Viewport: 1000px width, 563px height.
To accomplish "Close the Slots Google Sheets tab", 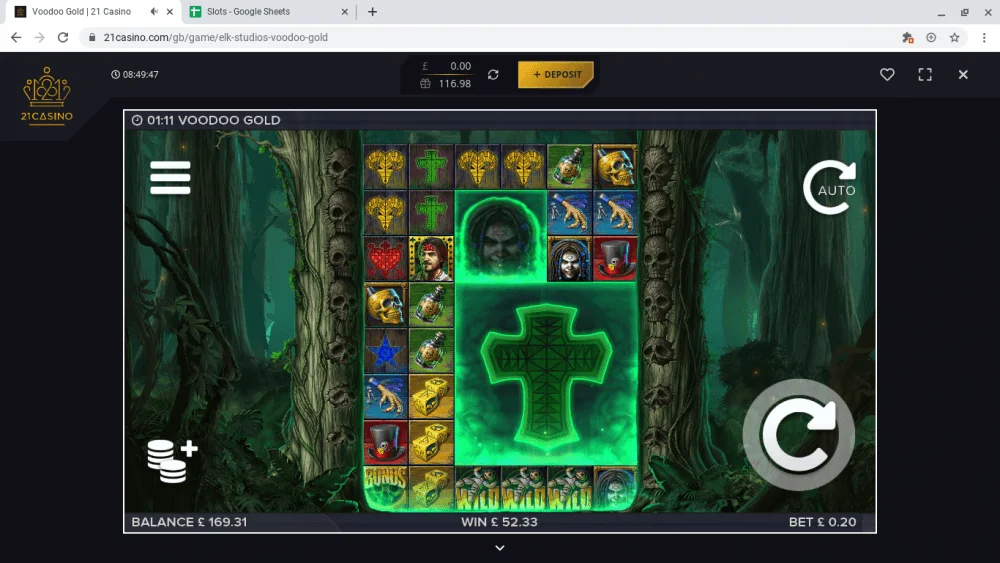I will (x=344, y=11).
